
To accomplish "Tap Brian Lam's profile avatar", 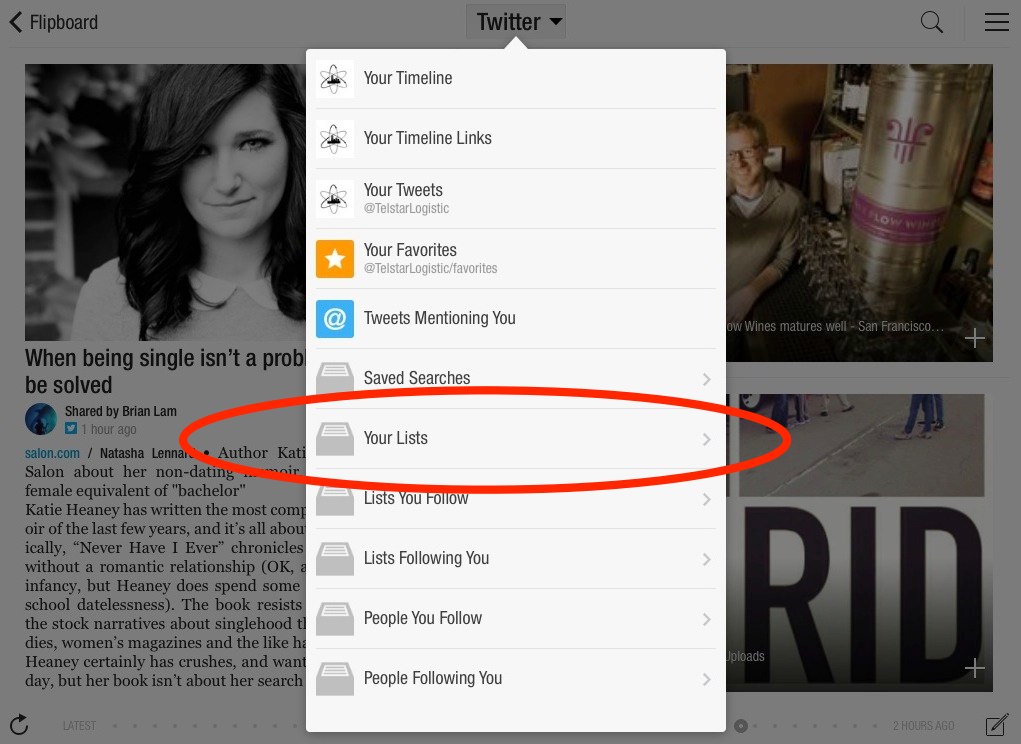I will [x=41, y=419].
